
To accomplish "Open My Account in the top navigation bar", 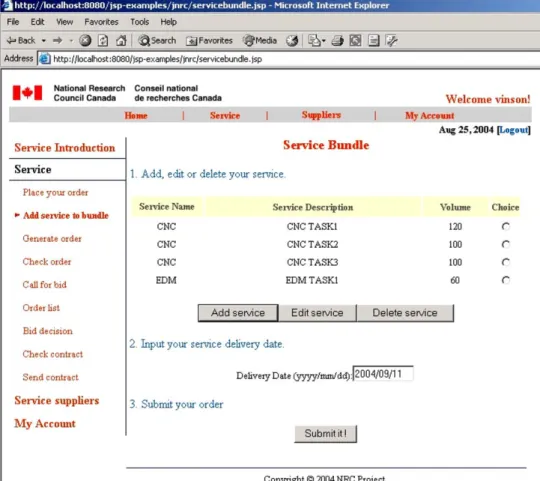I will [x=429, y=115].
